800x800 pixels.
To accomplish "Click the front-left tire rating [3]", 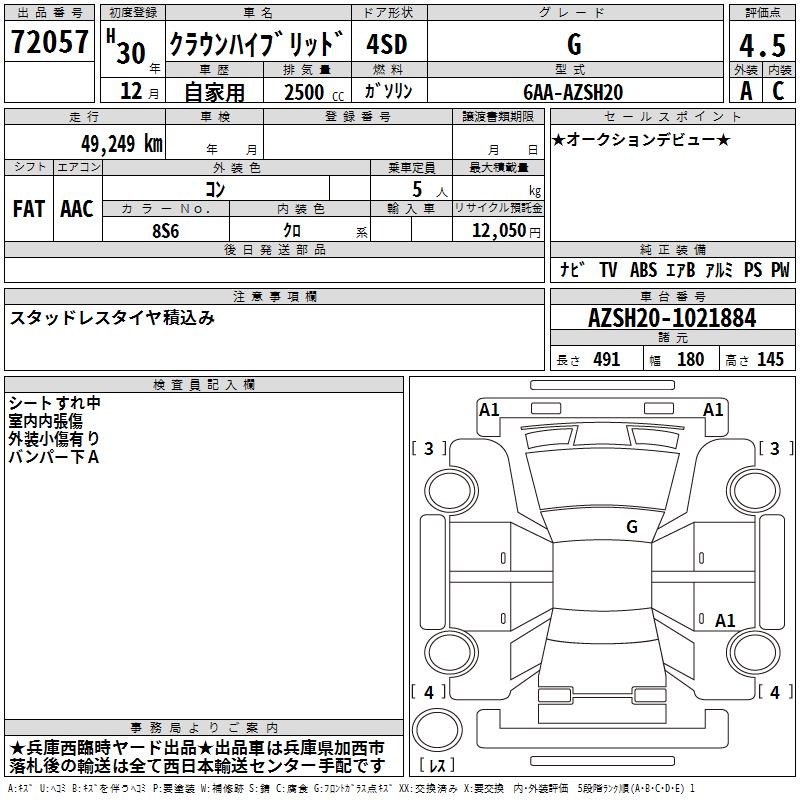I will [429, 449].
